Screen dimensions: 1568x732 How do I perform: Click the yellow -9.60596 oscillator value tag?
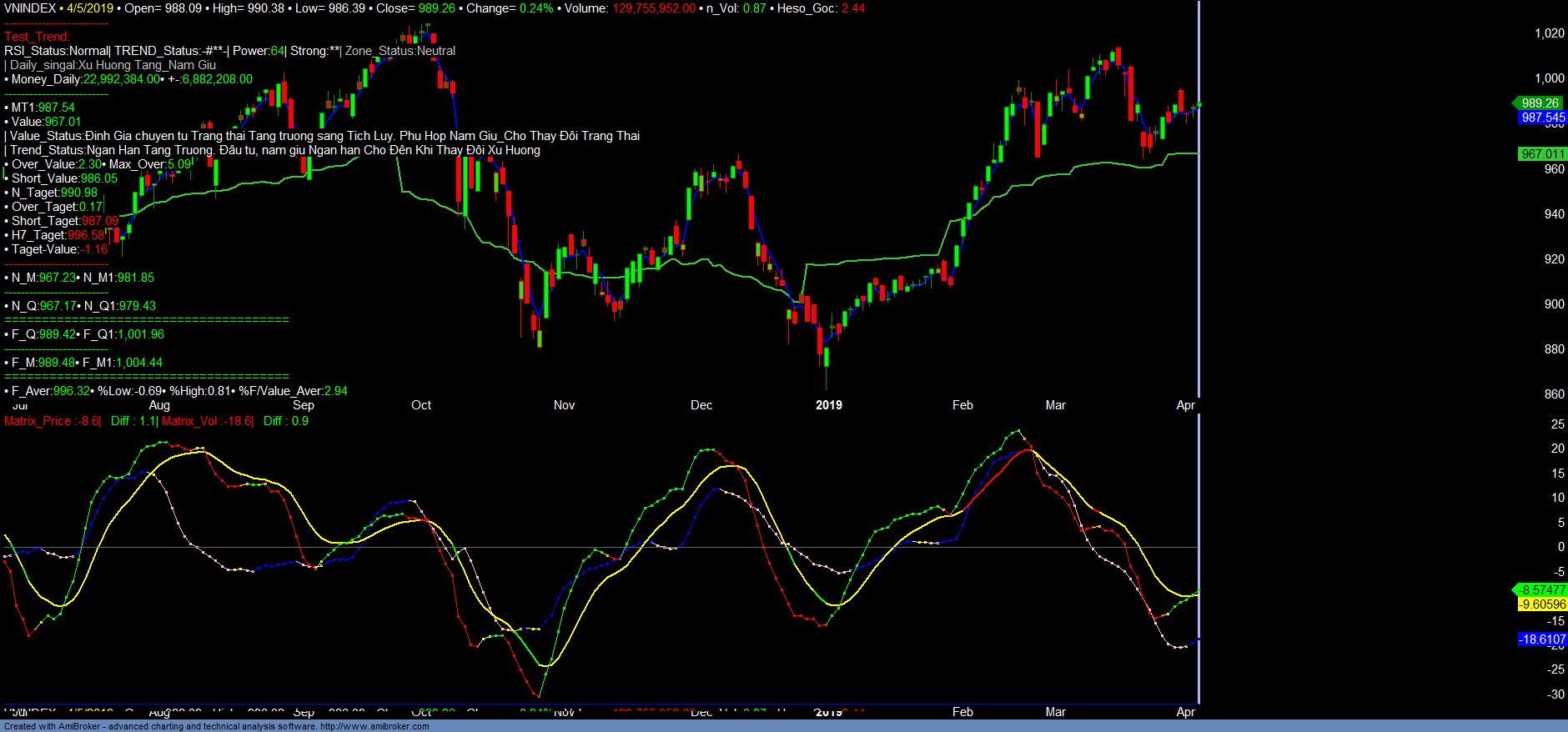pos(1542,604)
